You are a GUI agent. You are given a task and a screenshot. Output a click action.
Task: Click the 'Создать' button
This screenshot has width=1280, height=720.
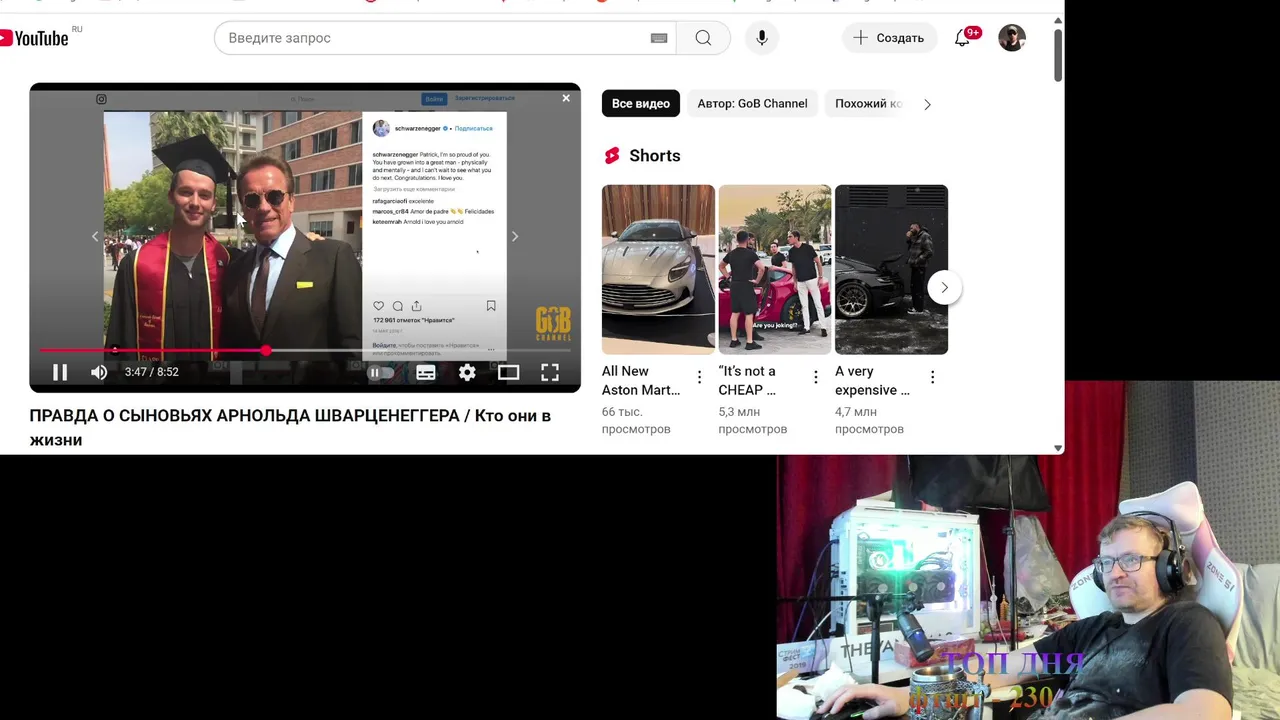[x=888, y=38]
